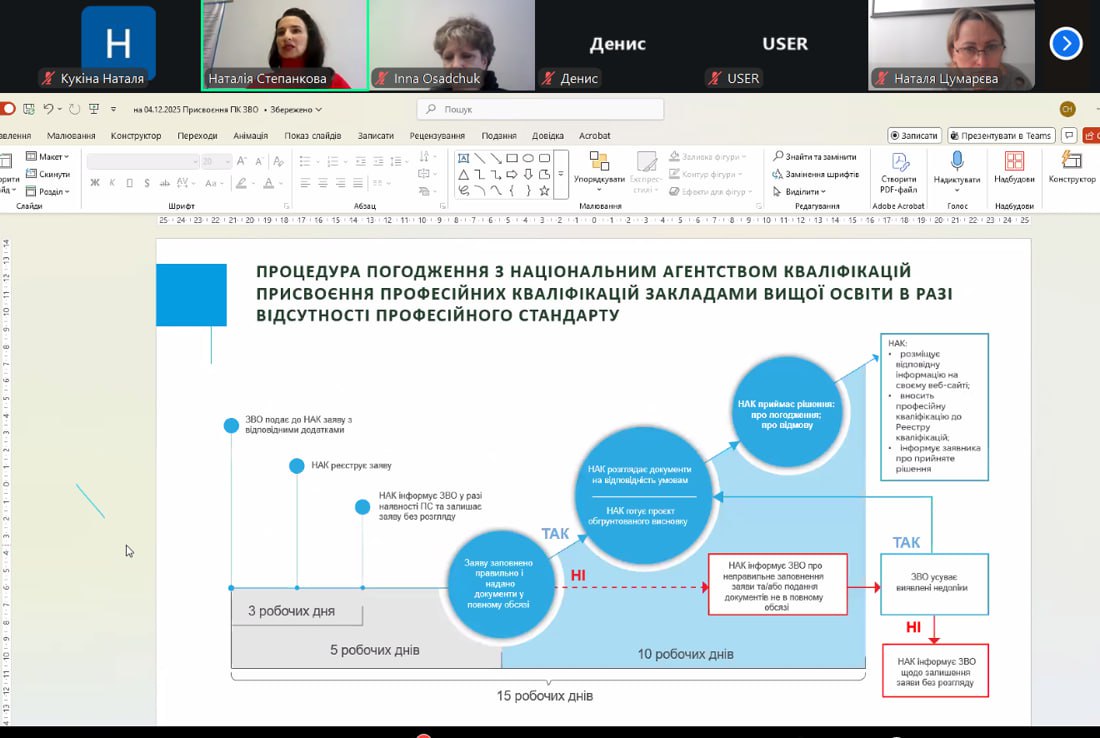Toggle Bold (Ж) formatting
Image resolution: width=1100 pixels, height=738 pixels.
click(95, 183)
